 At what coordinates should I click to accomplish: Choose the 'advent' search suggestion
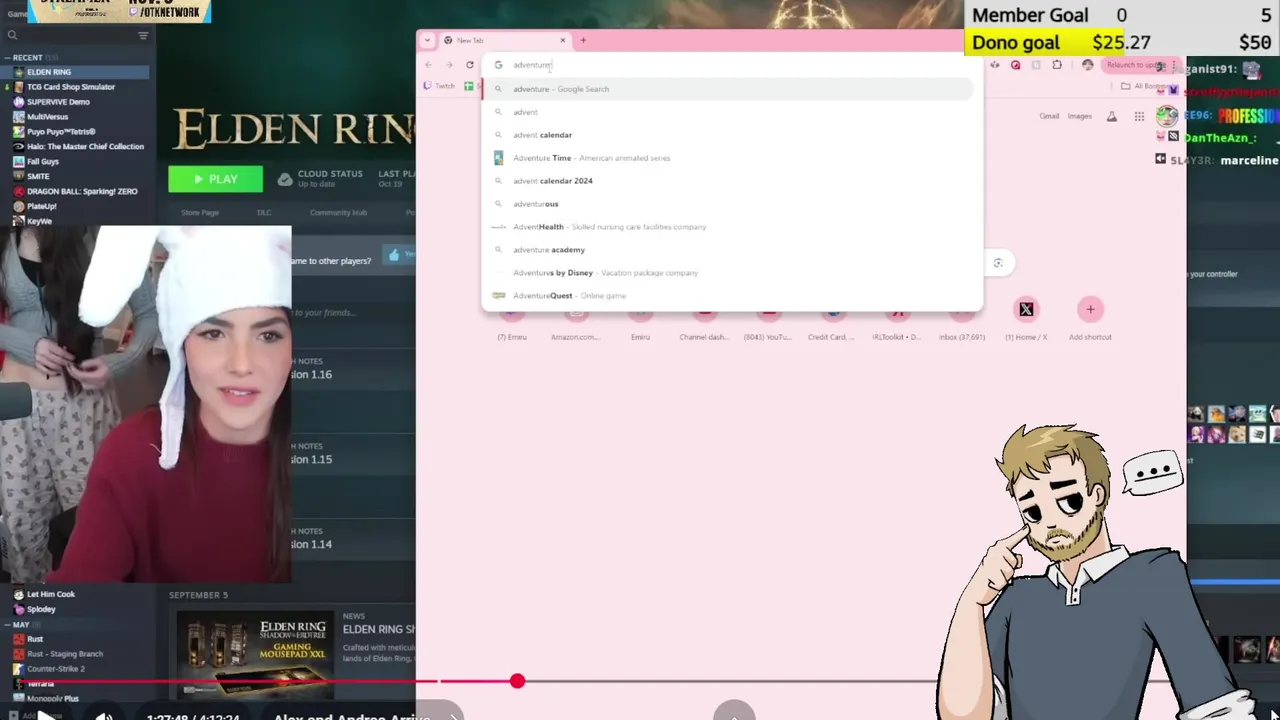click(x=727, y=112)
